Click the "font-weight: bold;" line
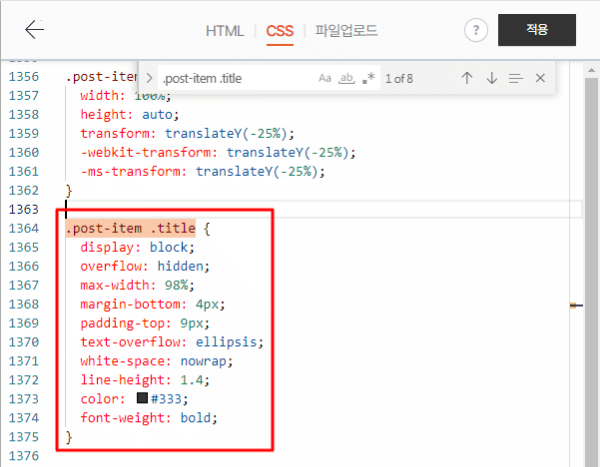This screenshot has height=467, width=600. 149,418
